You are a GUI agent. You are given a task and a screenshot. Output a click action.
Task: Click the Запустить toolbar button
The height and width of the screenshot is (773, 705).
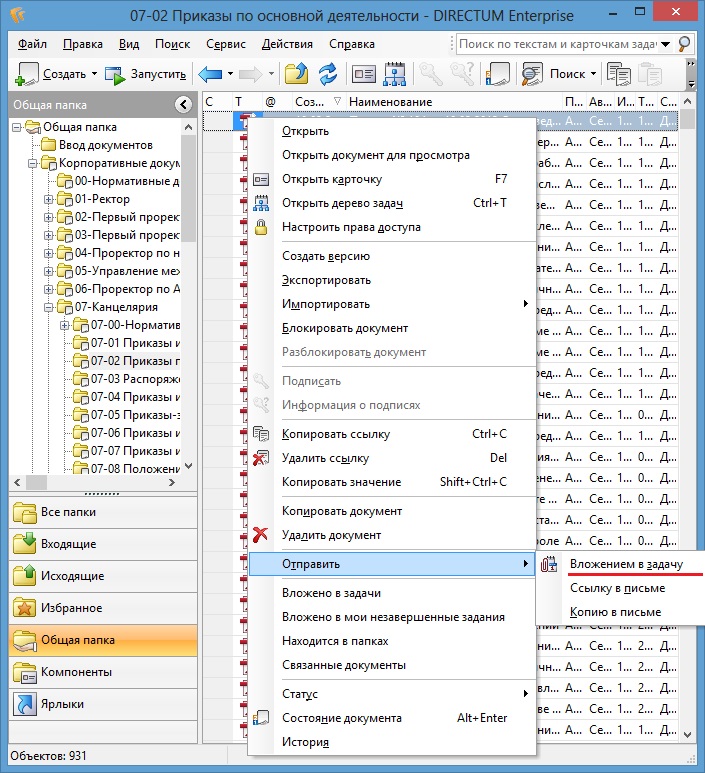146,74
